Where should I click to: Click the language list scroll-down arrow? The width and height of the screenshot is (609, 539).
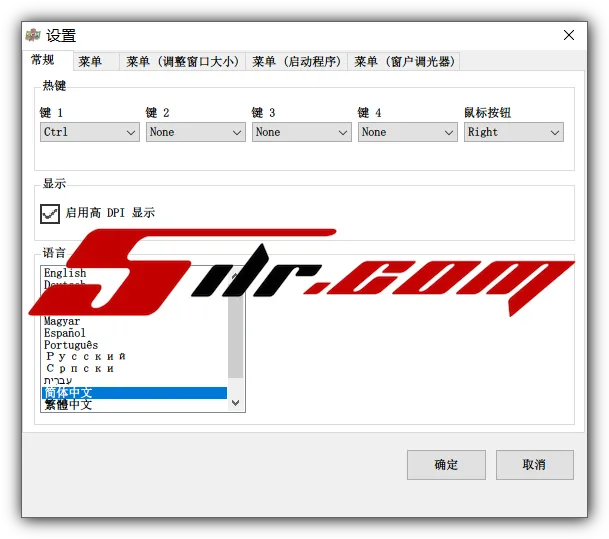click(x=235, y=403)
